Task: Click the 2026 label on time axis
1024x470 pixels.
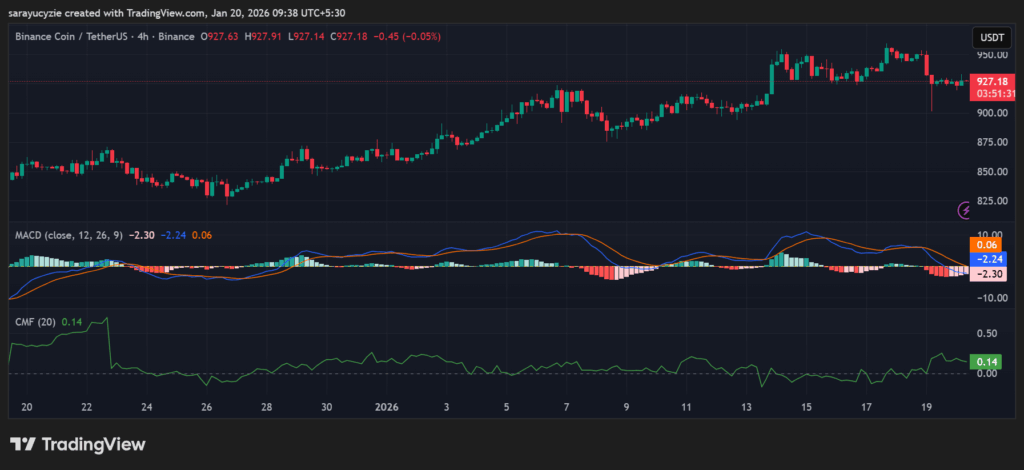Action: click(x=385, y=408)
